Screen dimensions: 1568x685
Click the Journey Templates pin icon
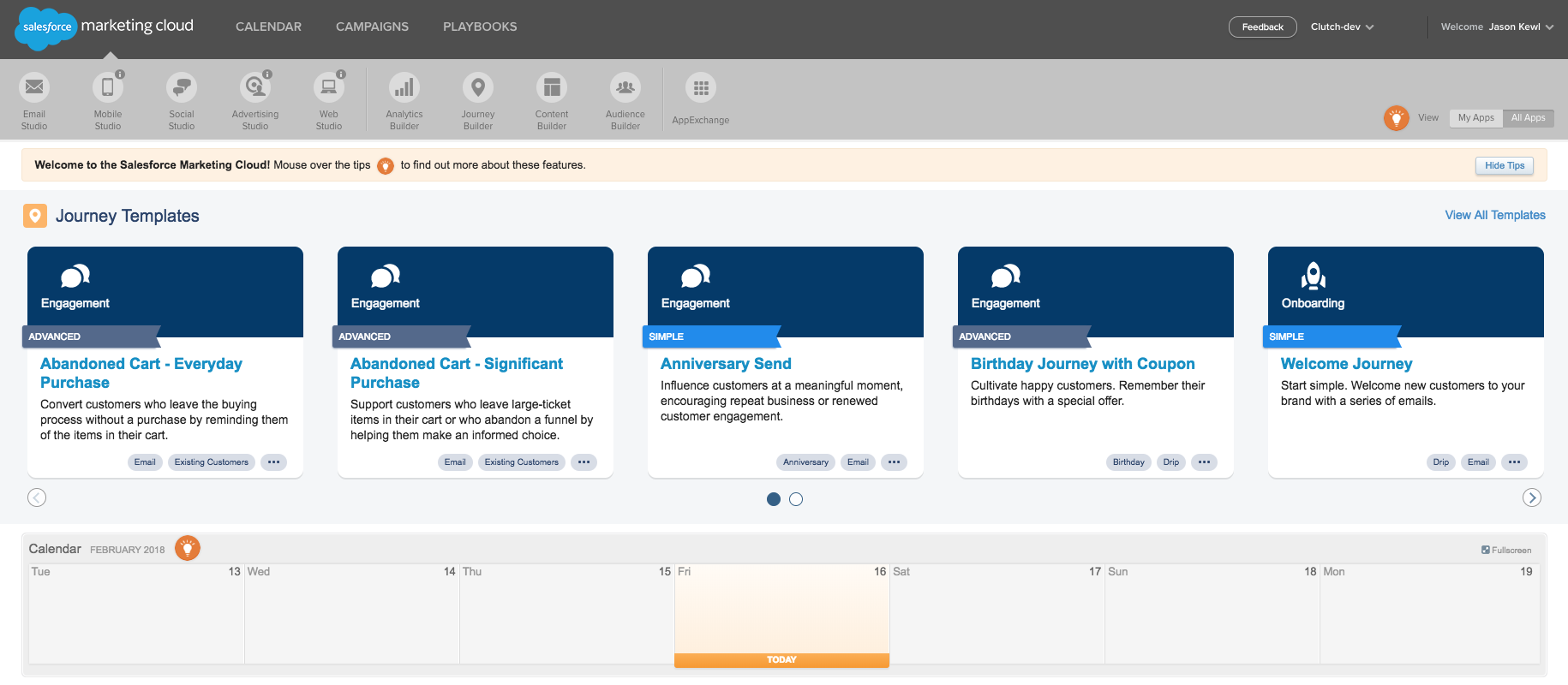point(35,216)
